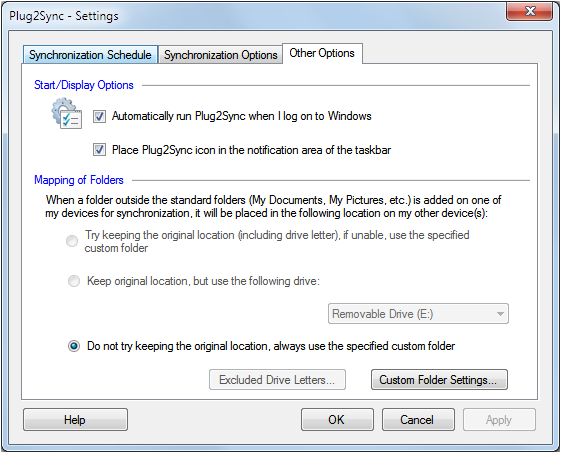This screenshot has height=453, width=561.
Task: Click the Start/Display Options section heading
Action: [84, 85]
